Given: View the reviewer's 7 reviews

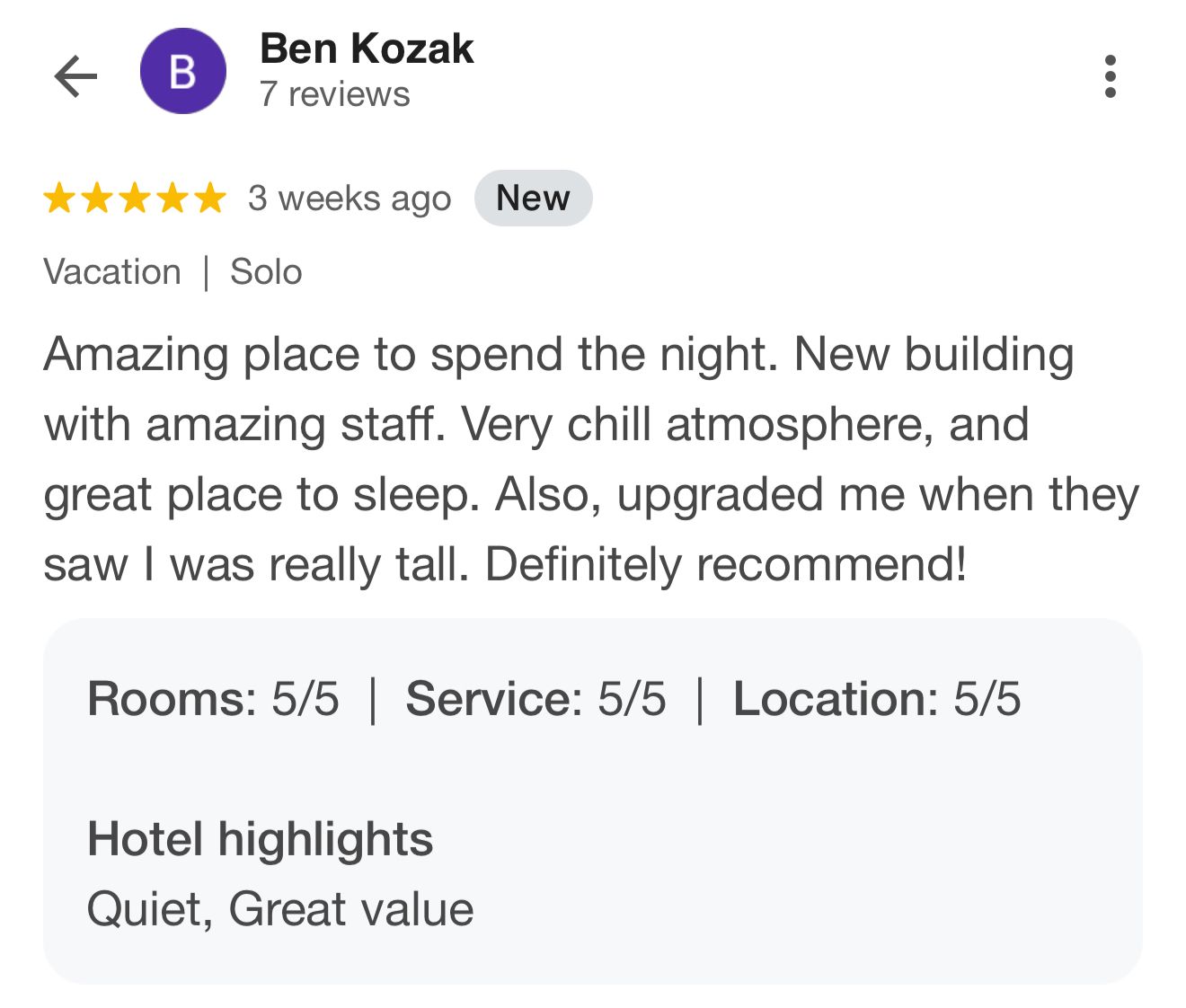Looking at the screenshot, I should pos(334,94).
